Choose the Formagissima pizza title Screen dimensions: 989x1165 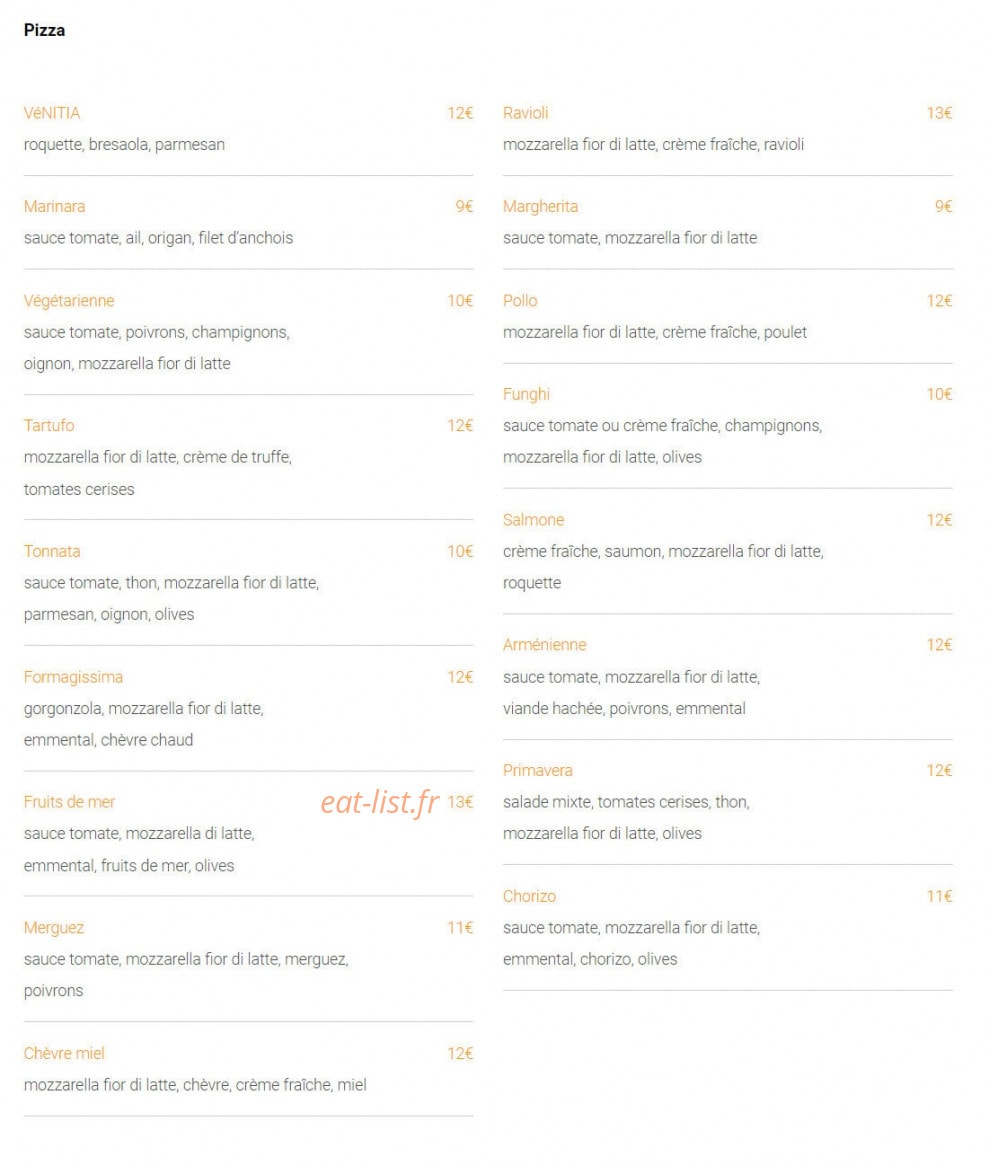[73, 678]
